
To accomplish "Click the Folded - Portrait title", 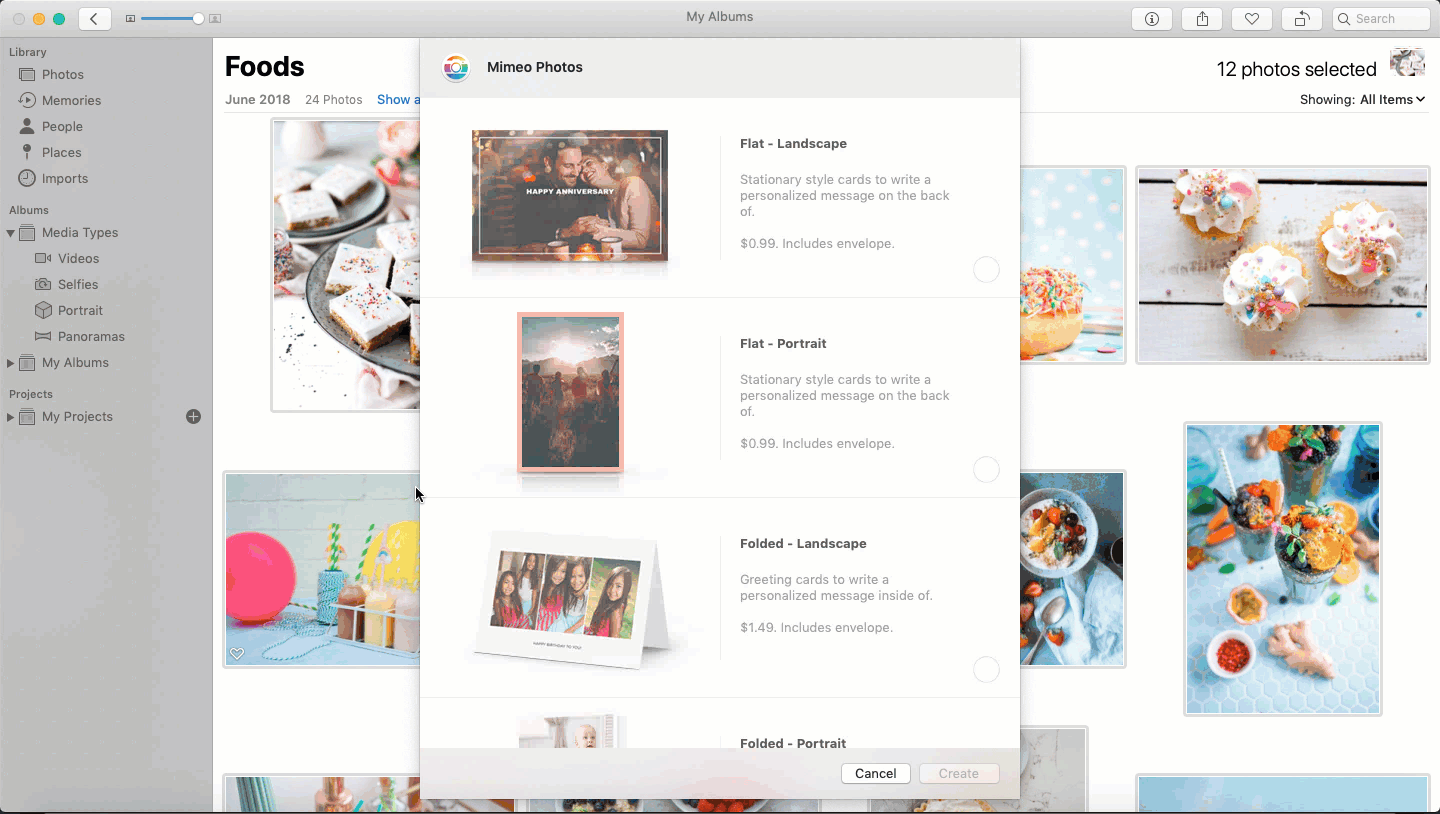I will [793, 743].
